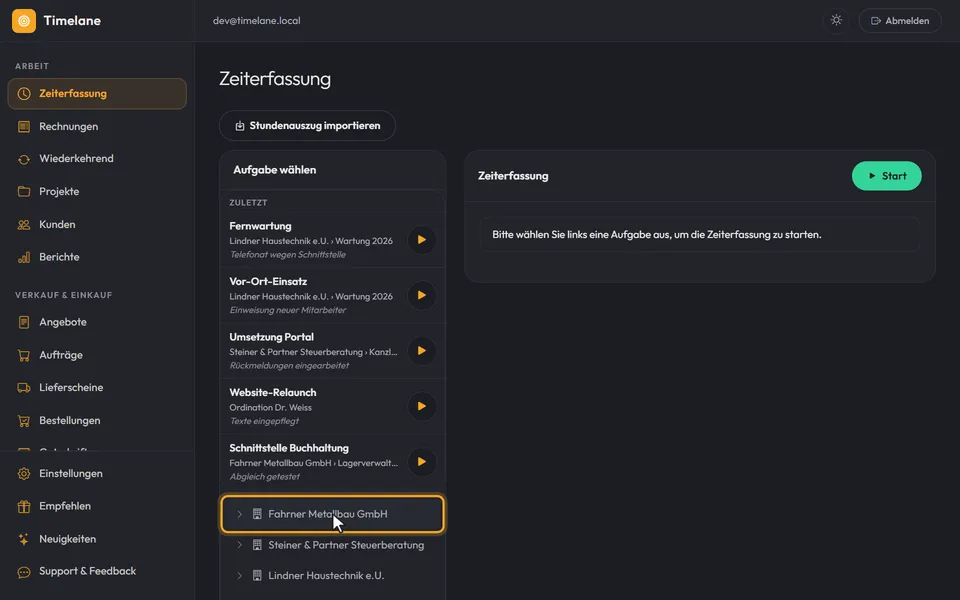Start timer for Fernwartung task
Viewport: 960px width, 600px height.
pos(422,240)
